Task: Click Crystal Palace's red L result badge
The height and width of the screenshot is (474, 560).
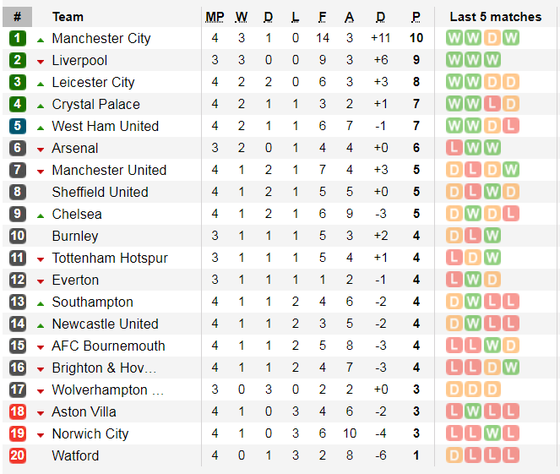Action: tap(492, 104)
